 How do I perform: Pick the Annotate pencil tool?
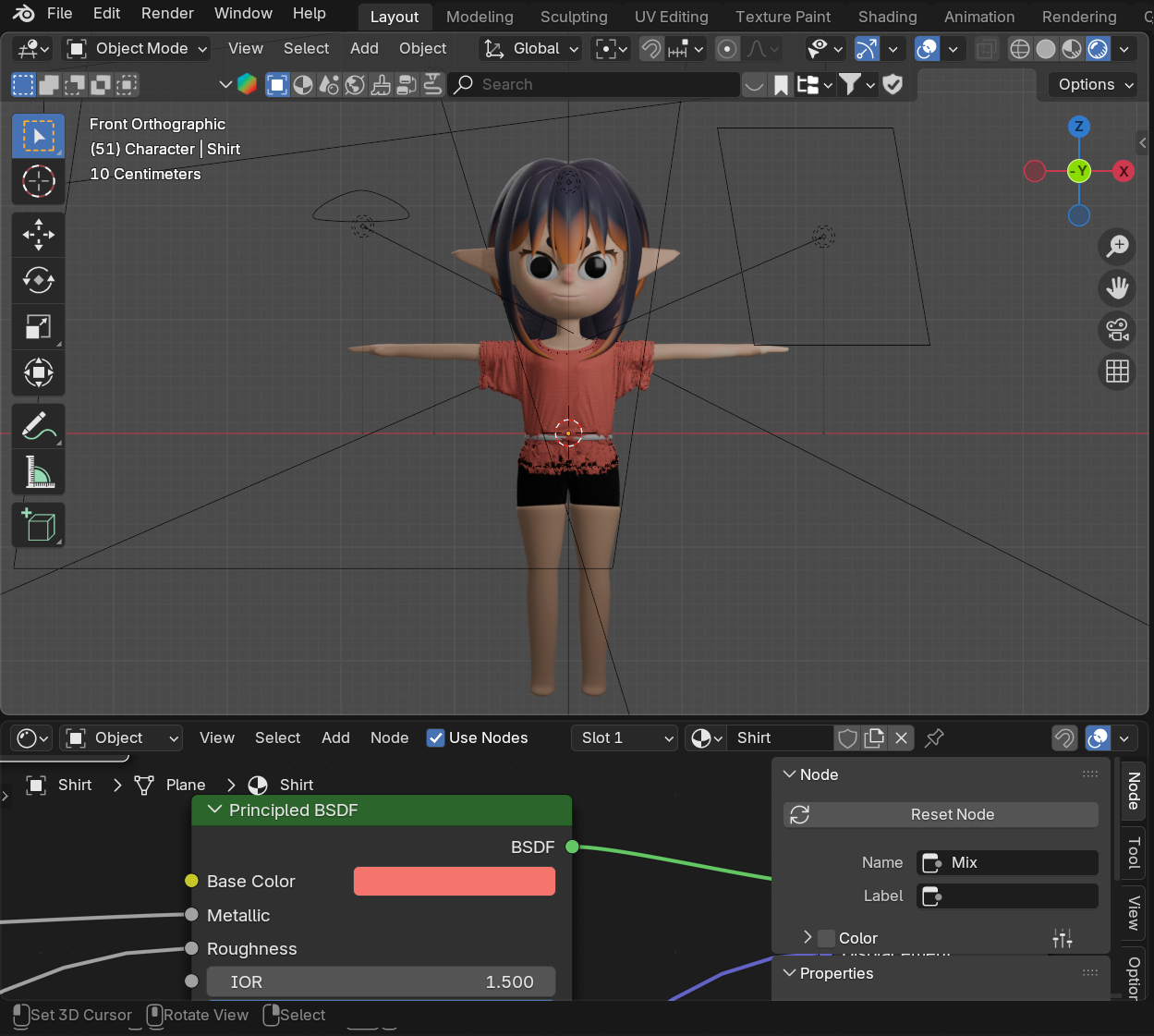tap(38, 426)
